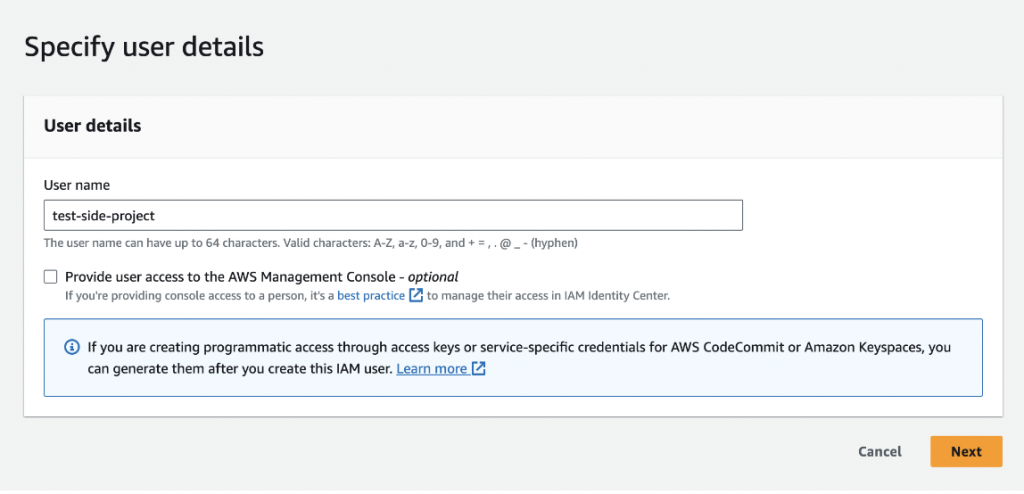Screen dimensions: 1024x494
Task: Click the valid characters hint text
Action: [x=310, y=243]
